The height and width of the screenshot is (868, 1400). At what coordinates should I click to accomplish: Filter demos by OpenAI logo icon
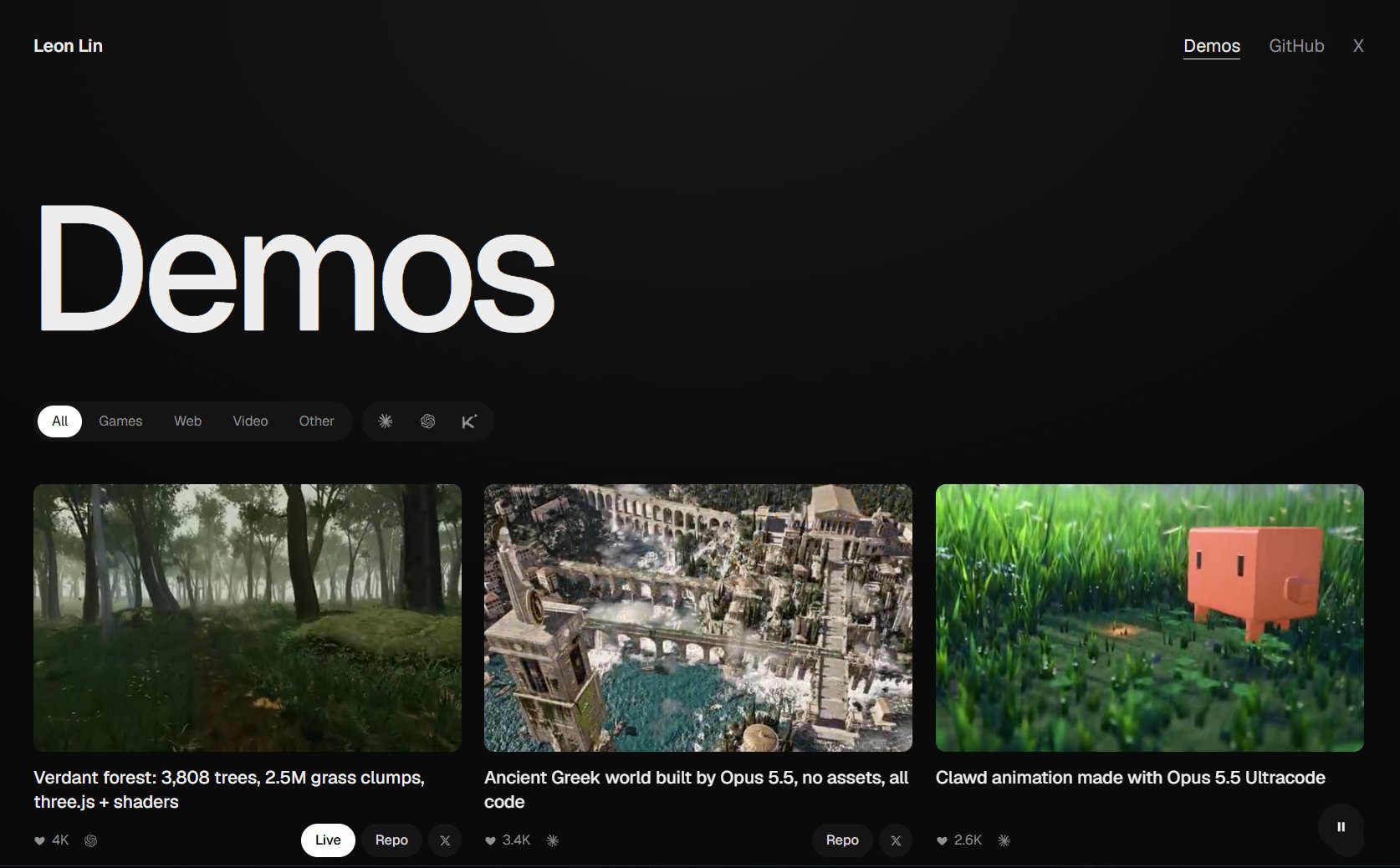tap(427, 421)
